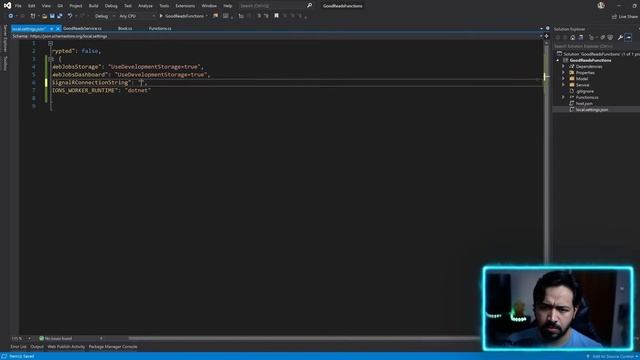Open the Edit menu

(x=31, y=6)
